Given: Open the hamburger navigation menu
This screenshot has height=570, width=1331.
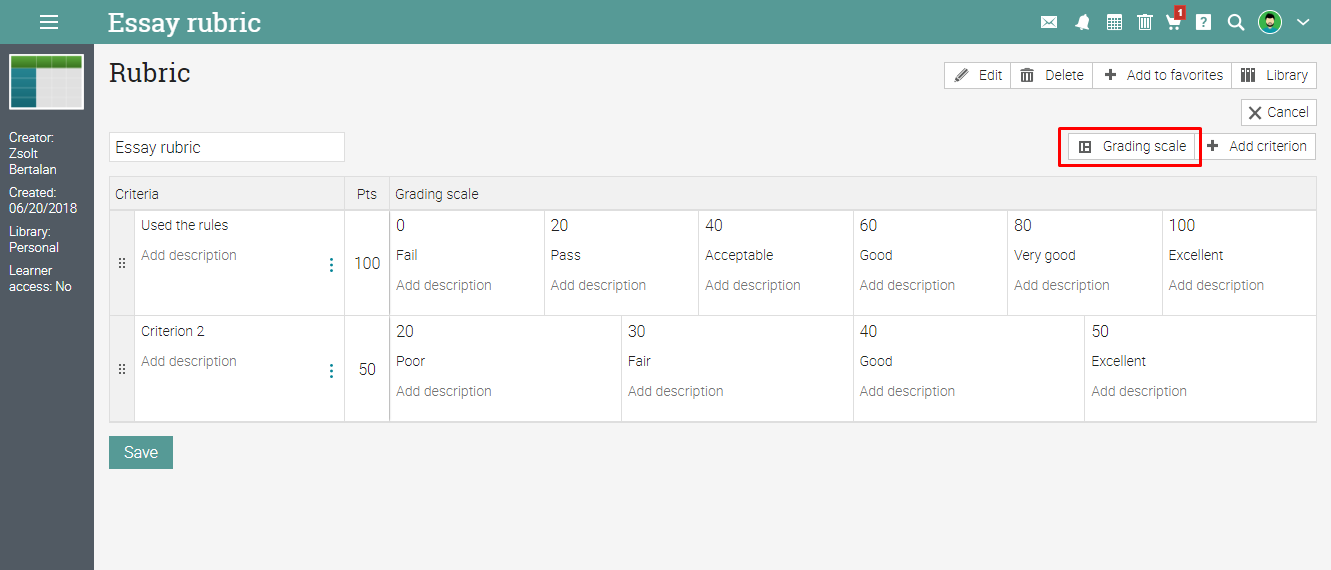Looking at the screenshot, I should [x=49, y=22].
